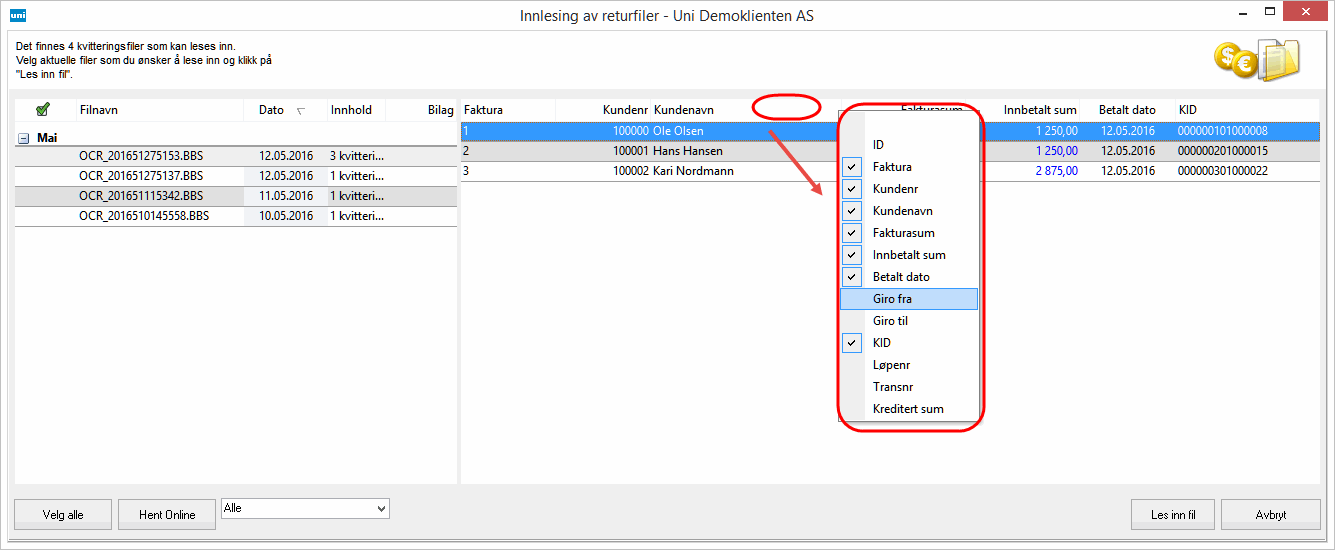Click the uni application icon in title bar
Image resolution: width=1335 pixels, height=550 pixels.
pos(18,15)
